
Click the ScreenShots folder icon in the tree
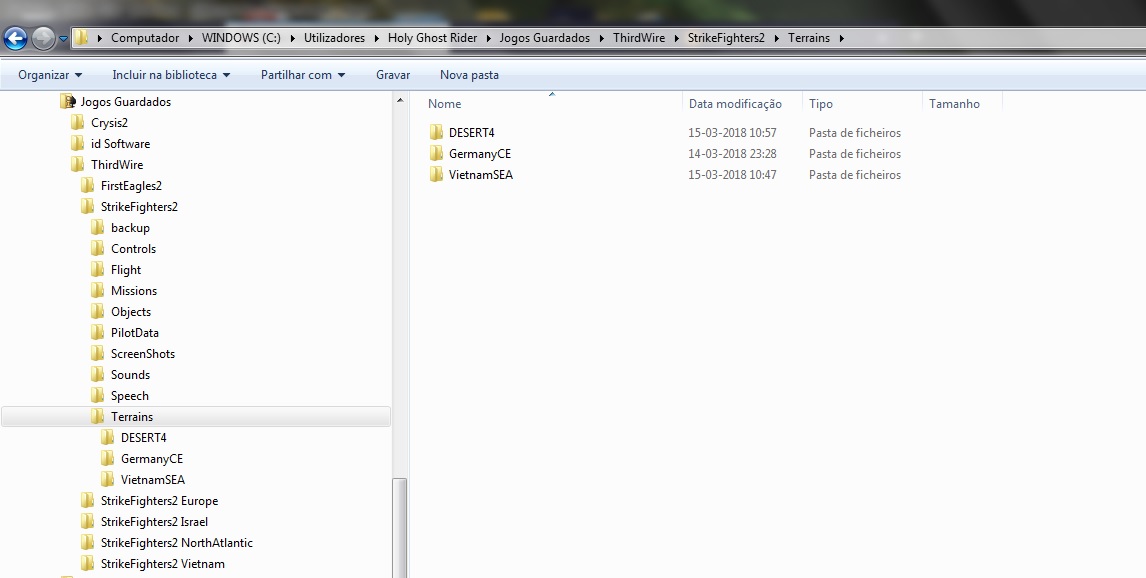point(97,354)
